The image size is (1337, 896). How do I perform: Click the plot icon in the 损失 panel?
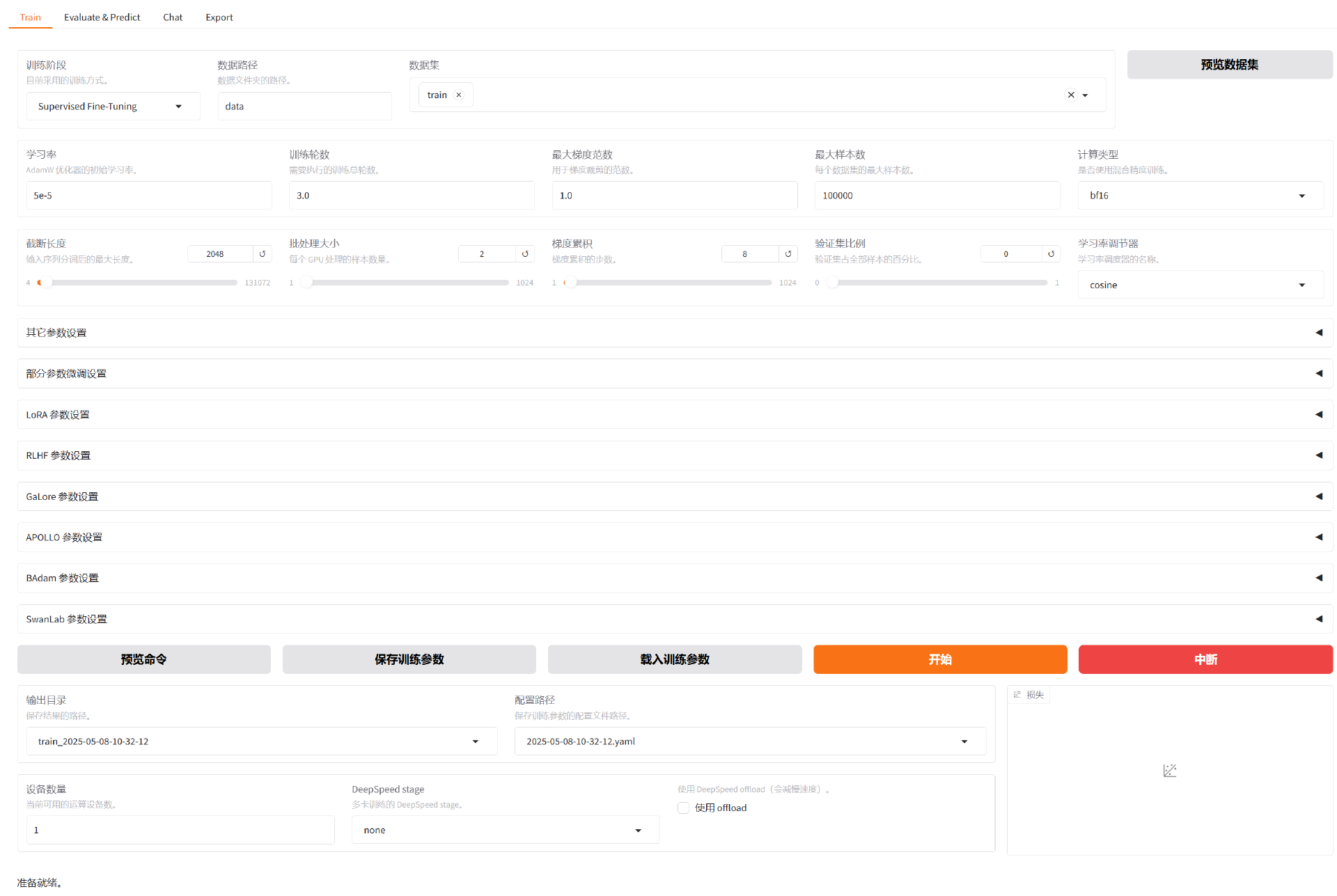pos(1169,771)
